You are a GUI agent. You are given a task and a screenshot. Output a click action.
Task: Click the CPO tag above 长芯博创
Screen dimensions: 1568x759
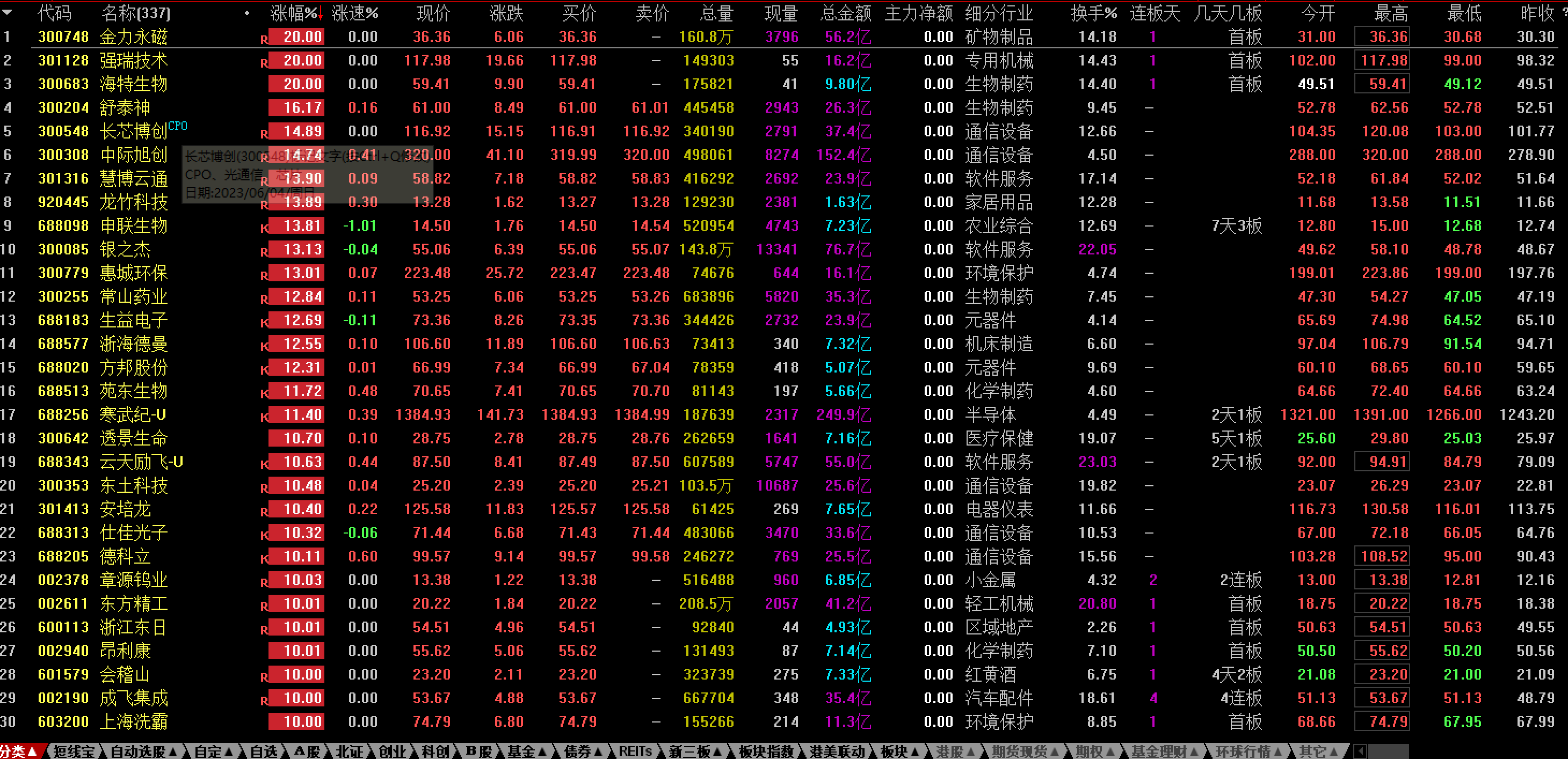pos(178,126)
